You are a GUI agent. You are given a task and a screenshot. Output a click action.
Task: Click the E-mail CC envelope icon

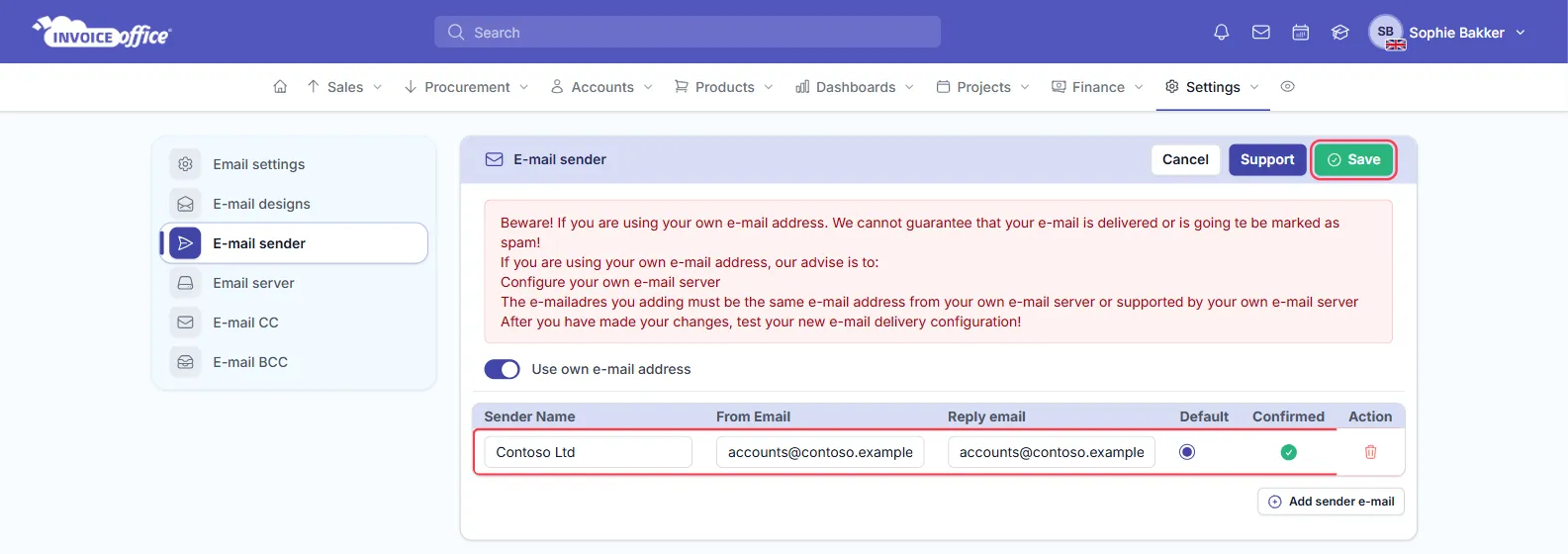click(185, 323)
